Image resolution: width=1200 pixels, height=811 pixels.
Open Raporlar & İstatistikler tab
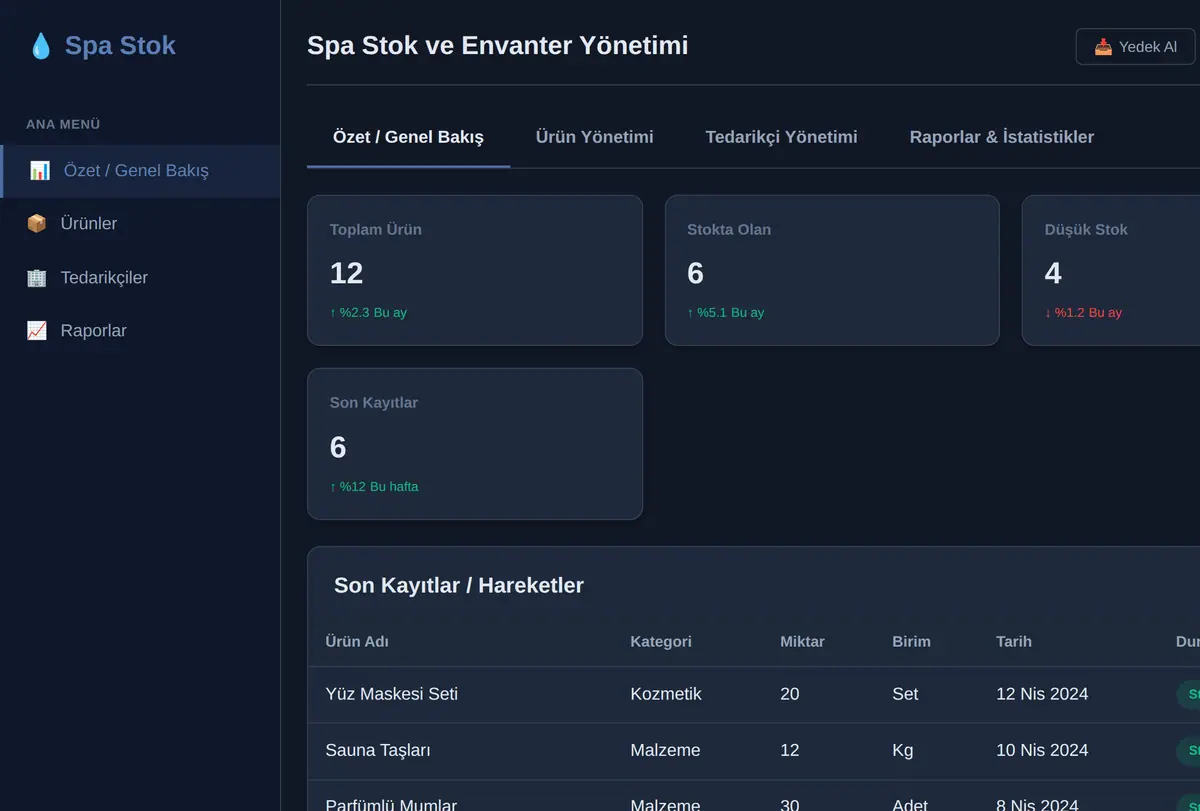tap(1001, 137)
